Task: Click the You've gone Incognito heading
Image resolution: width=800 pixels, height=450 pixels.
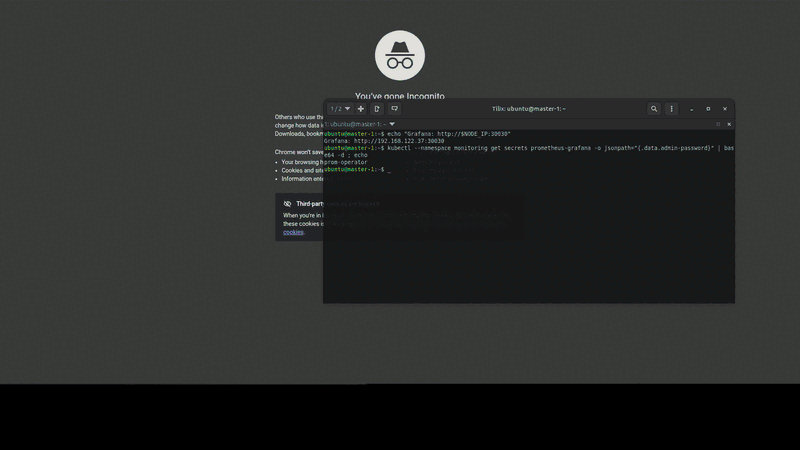Action: [x=399, y=96]
